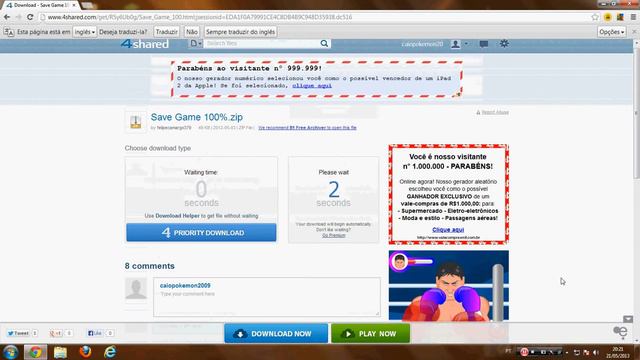Open the Windows Start orb

tap(11, 352)
